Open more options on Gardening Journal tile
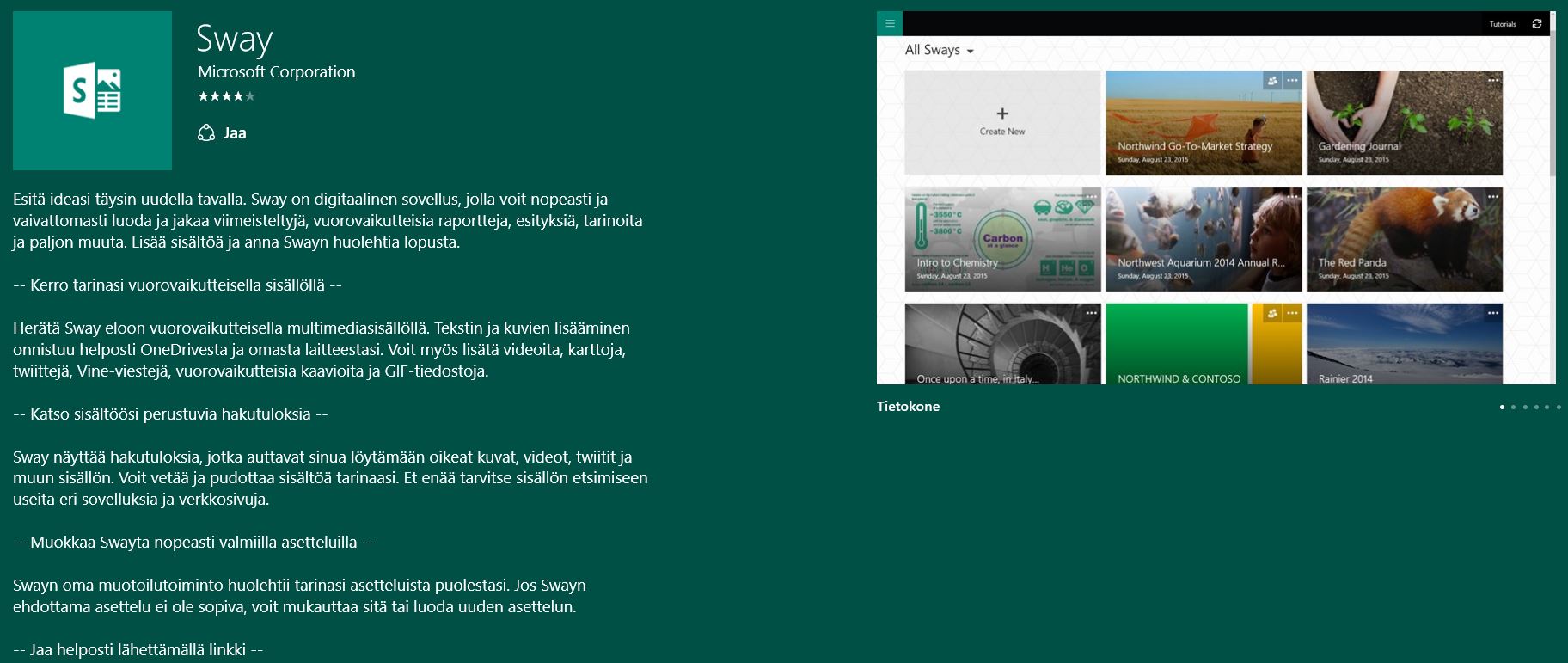 pyautogui.click(x=1493, y=81)
